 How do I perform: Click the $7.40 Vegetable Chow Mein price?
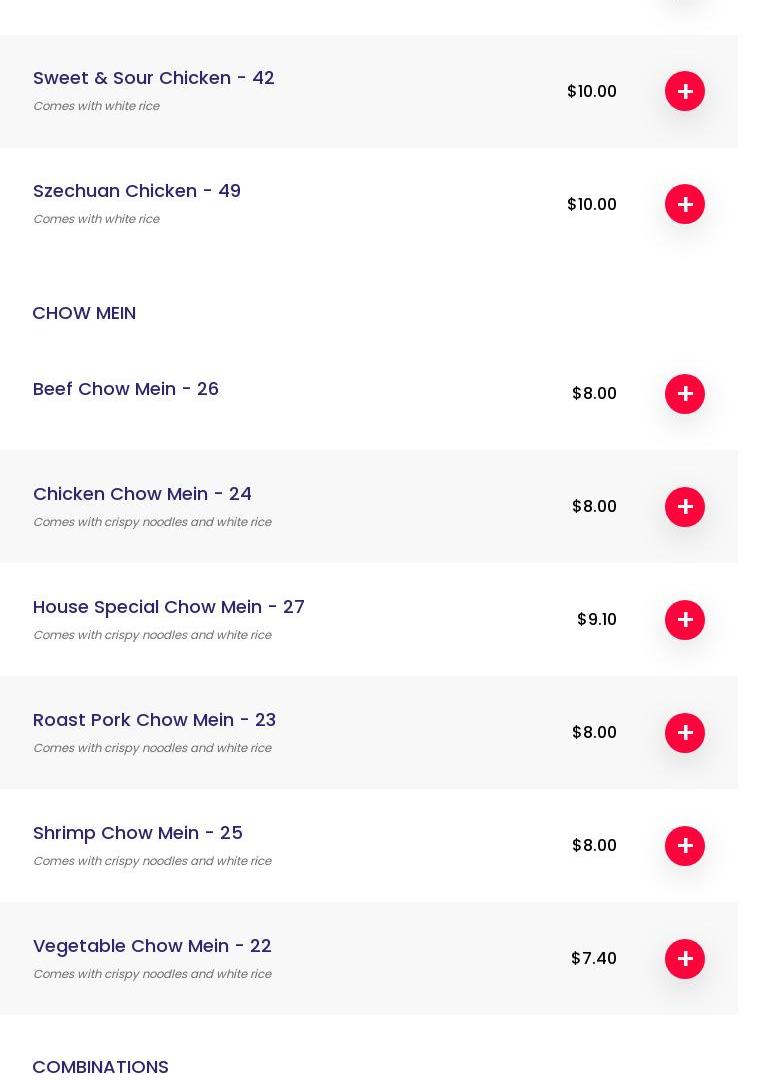point(593,959)
